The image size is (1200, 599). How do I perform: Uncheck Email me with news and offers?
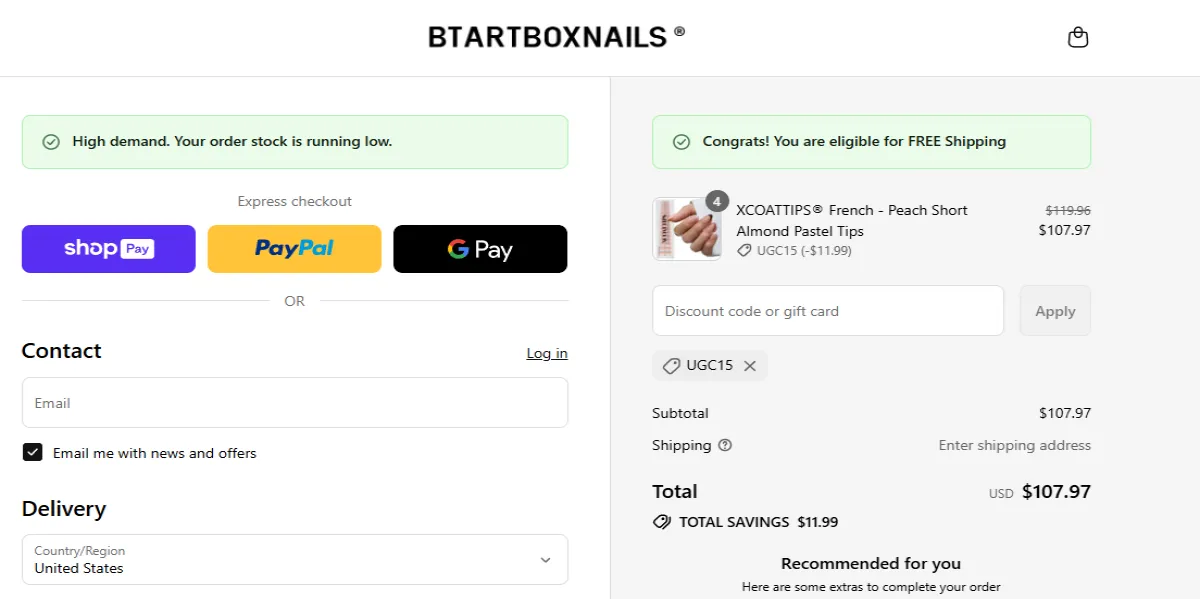coord(33,451)
